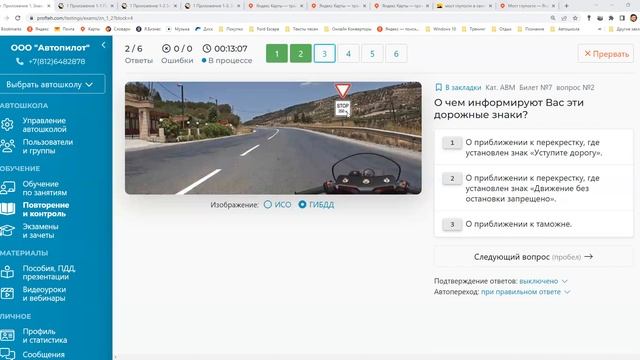
Task: Open the Windows 10 bookmarks folder
Action: point(440,29)
